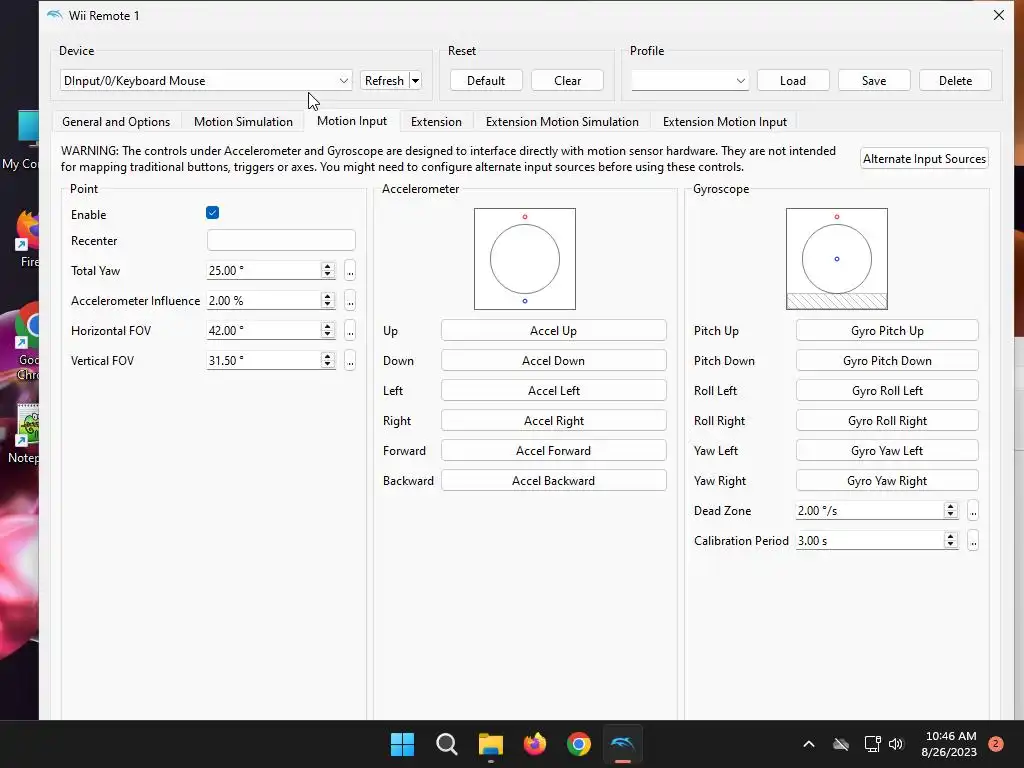
Task: Map the Gyro Yaw Left button
Action: coord(887,451)
